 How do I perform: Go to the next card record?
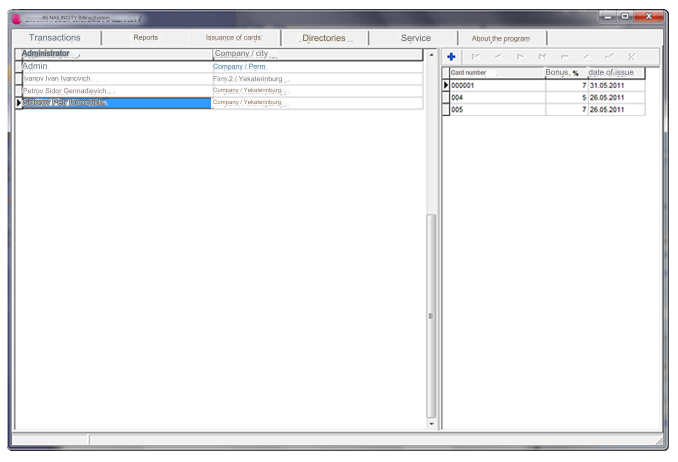click(x=520, y=57)
